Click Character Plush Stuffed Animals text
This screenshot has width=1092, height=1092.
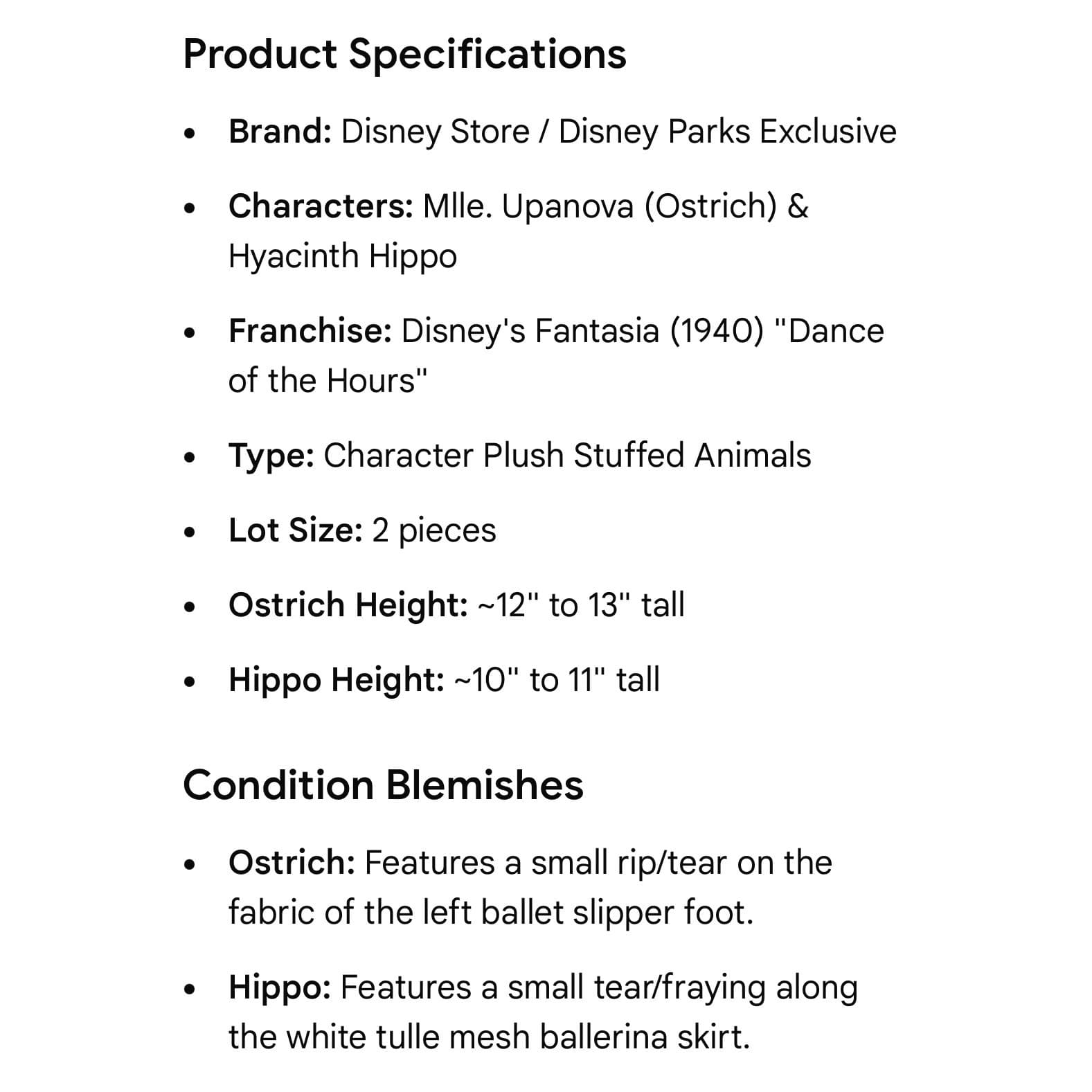point(567,456)
